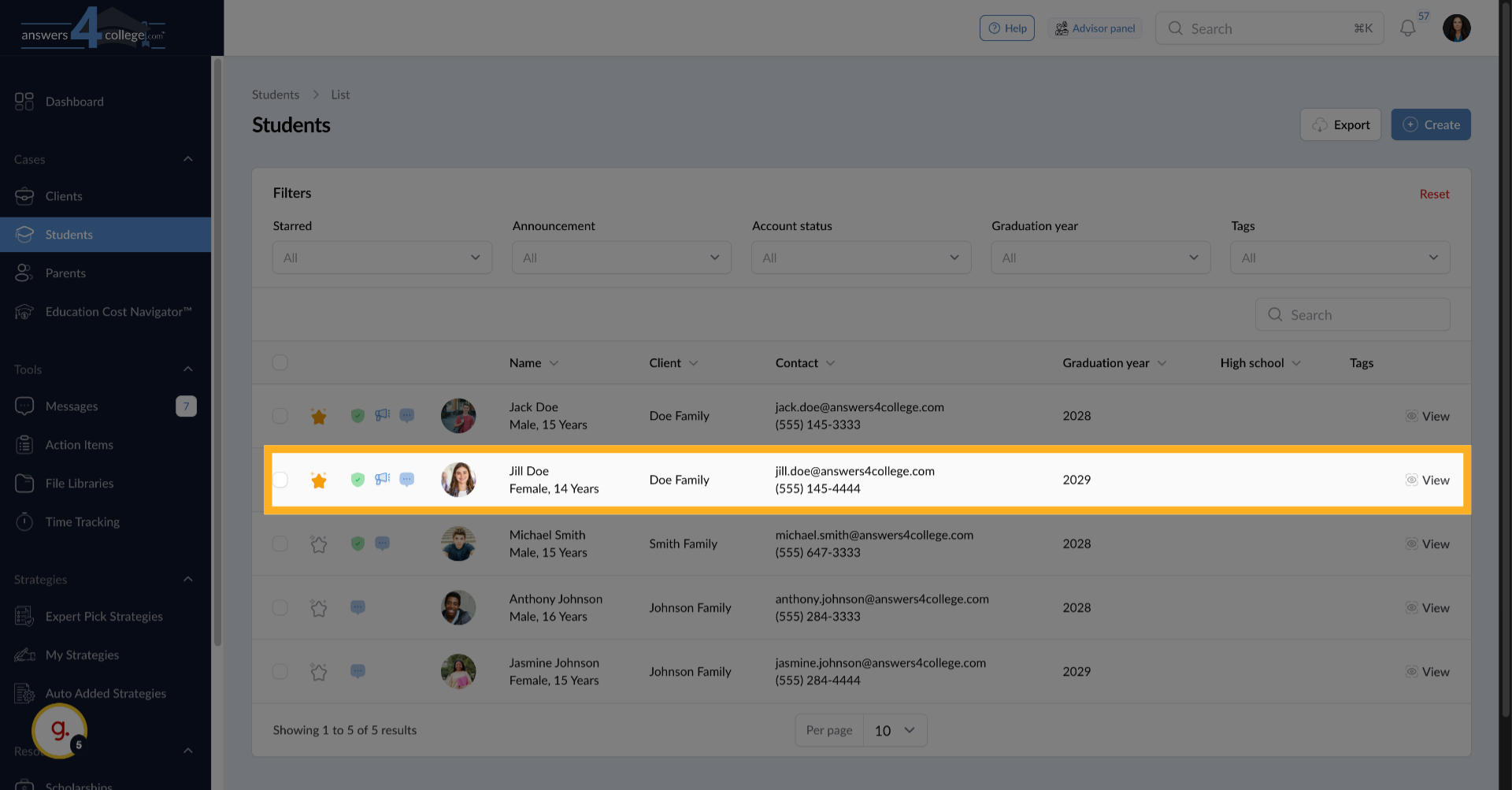
Task: Open the Grammarly floating badge
Action: click(59, 731)
